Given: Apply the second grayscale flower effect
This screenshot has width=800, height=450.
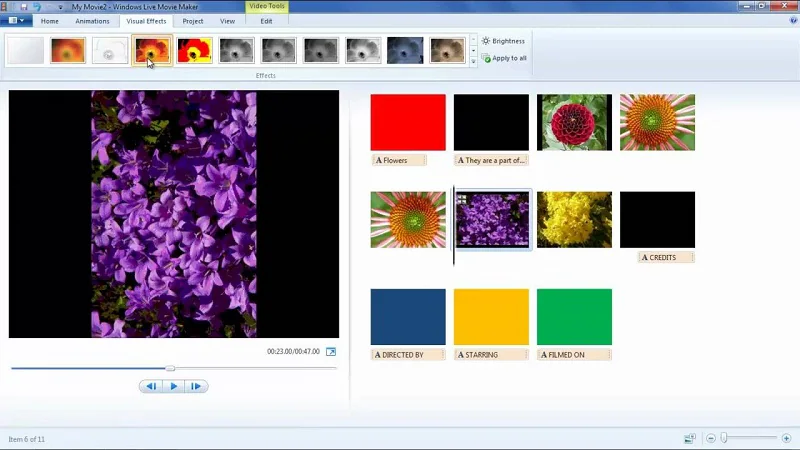Looking at the screenshot, I should (279, 51).
